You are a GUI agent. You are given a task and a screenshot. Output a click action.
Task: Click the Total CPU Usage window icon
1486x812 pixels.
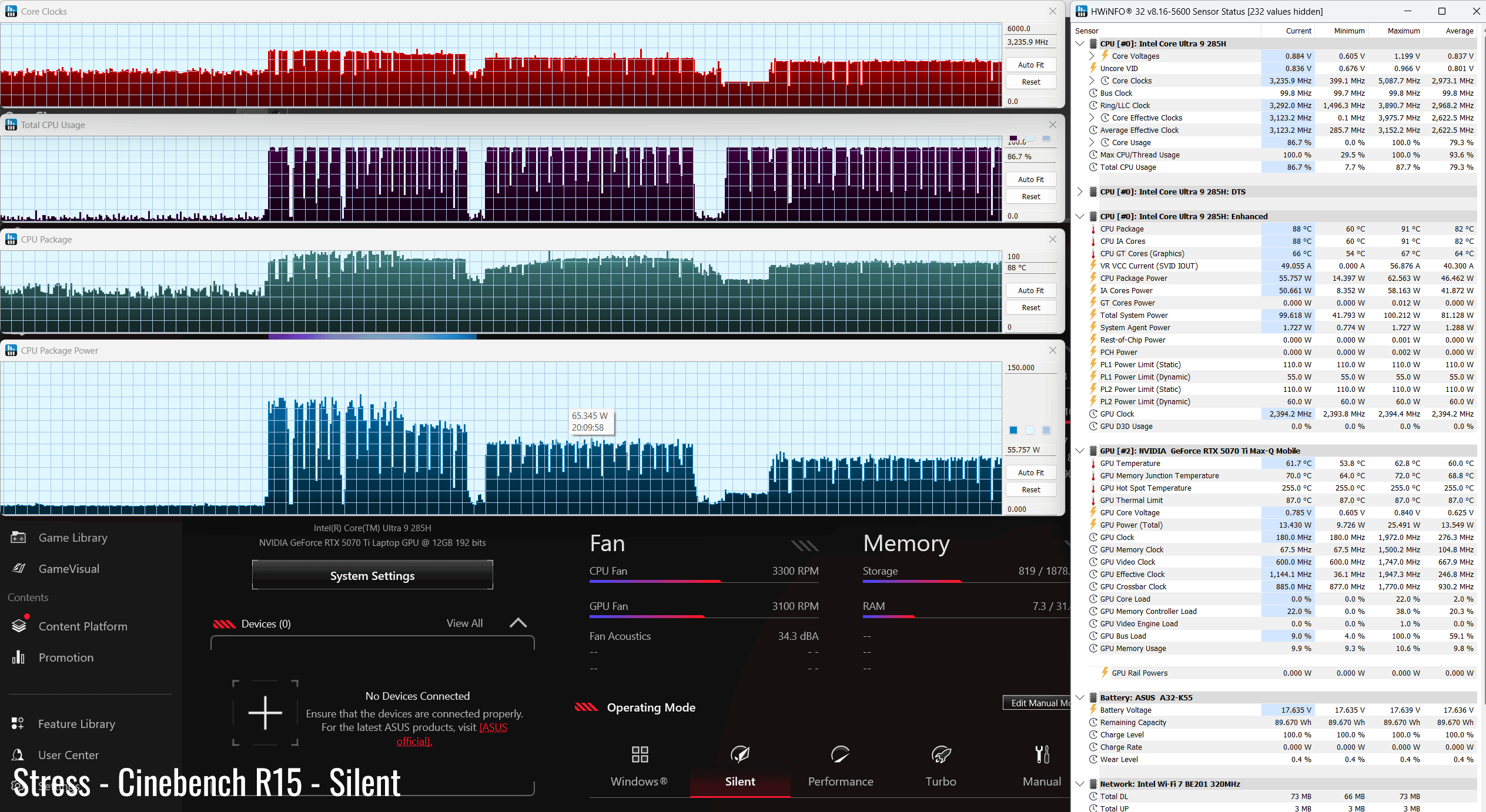[x=11, y=125]
